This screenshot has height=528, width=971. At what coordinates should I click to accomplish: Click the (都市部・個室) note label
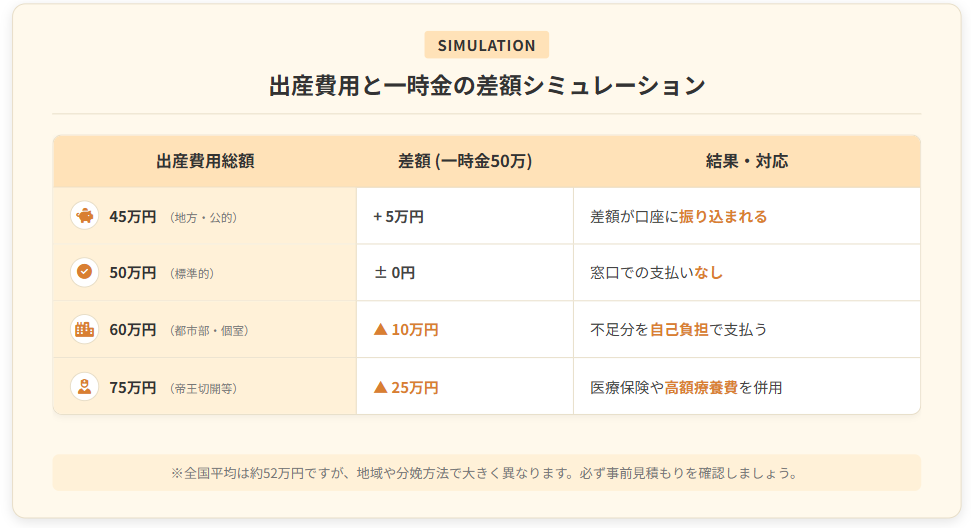[x=210, y=330]
